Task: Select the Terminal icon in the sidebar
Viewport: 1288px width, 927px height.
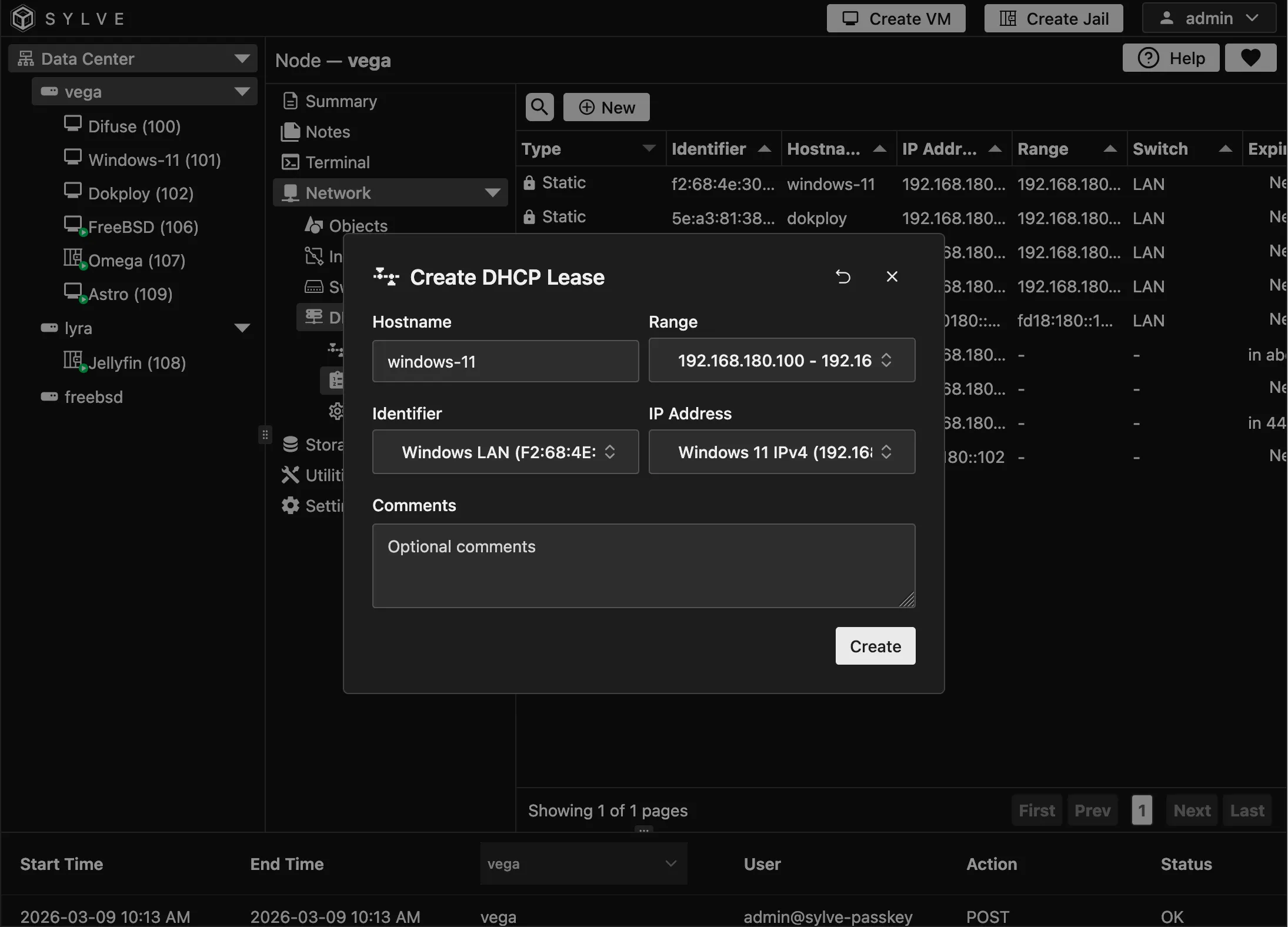Action: pos(290,162)
